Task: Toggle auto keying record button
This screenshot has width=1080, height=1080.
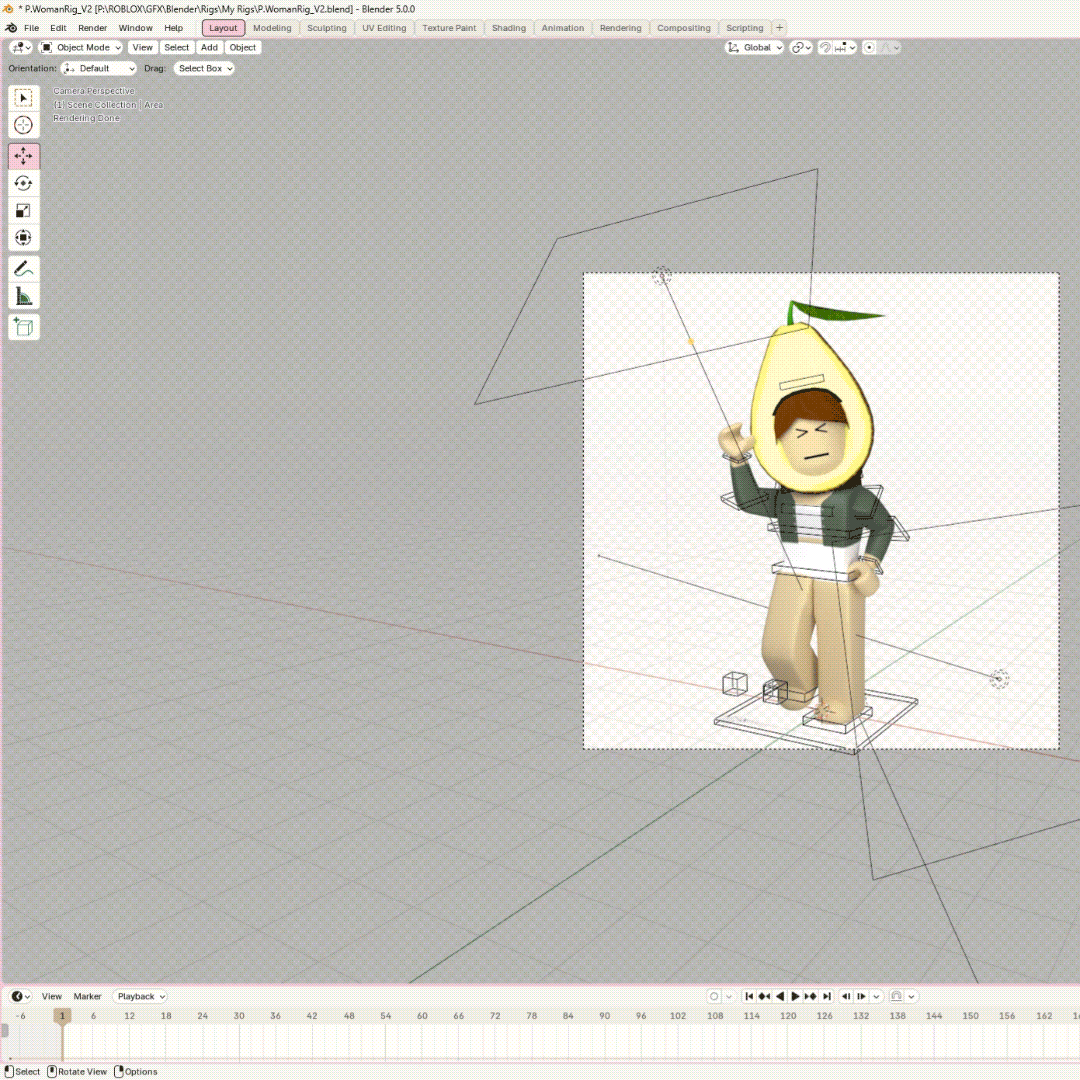Action: pyautogui.click(x=714, y=996)
